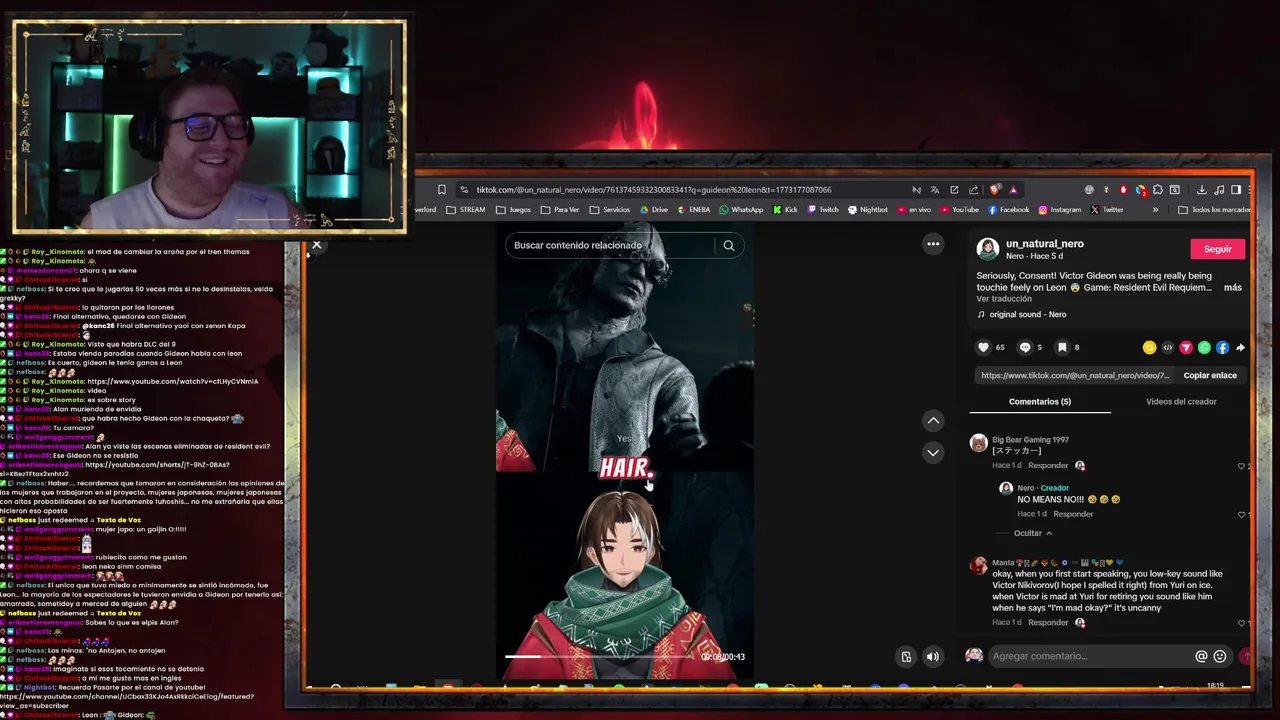The width and height of the screenshot is (1280, 720).
Task: Open Todos los marcadores folder
Action: click(x=1215, y=210)
